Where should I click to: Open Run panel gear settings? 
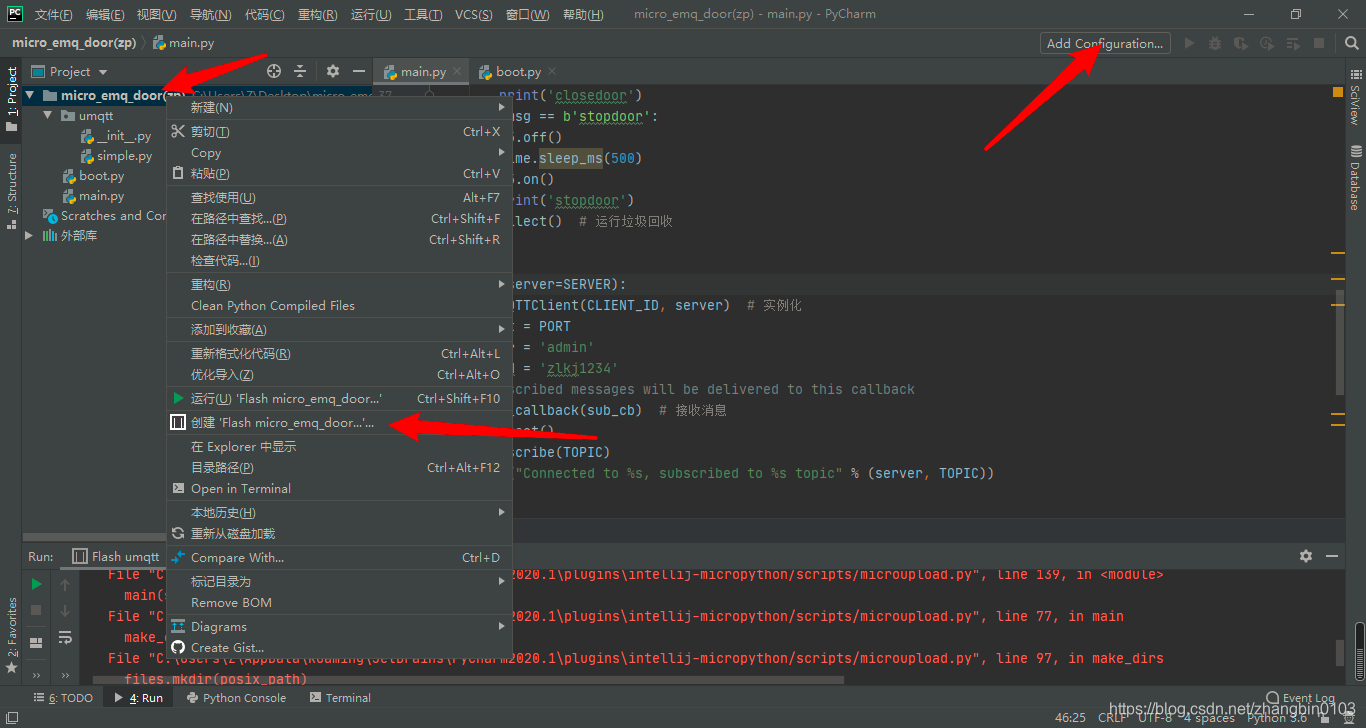[x=1306, y=556]
